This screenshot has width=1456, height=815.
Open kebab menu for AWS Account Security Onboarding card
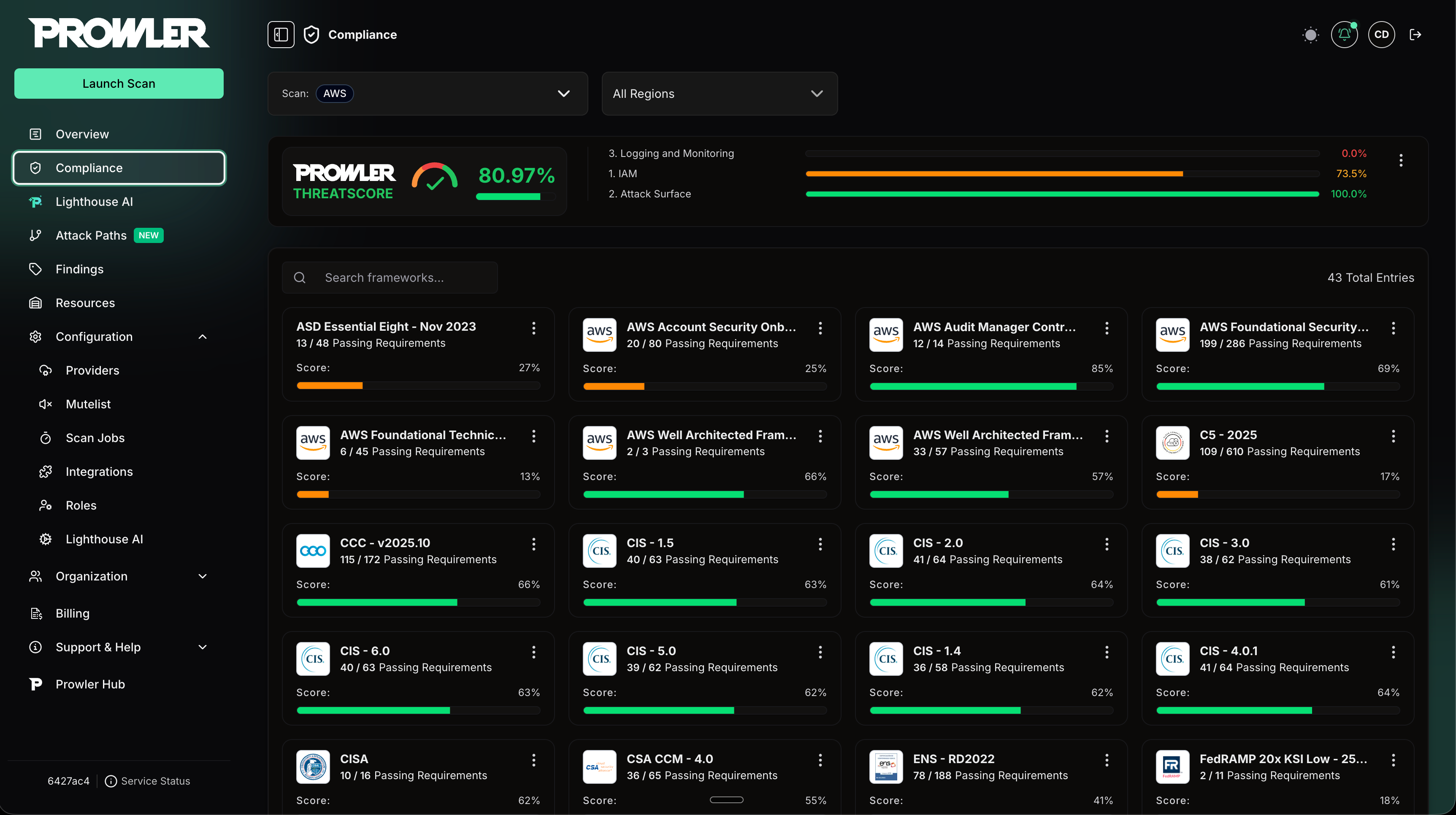[x=820, y=328]
